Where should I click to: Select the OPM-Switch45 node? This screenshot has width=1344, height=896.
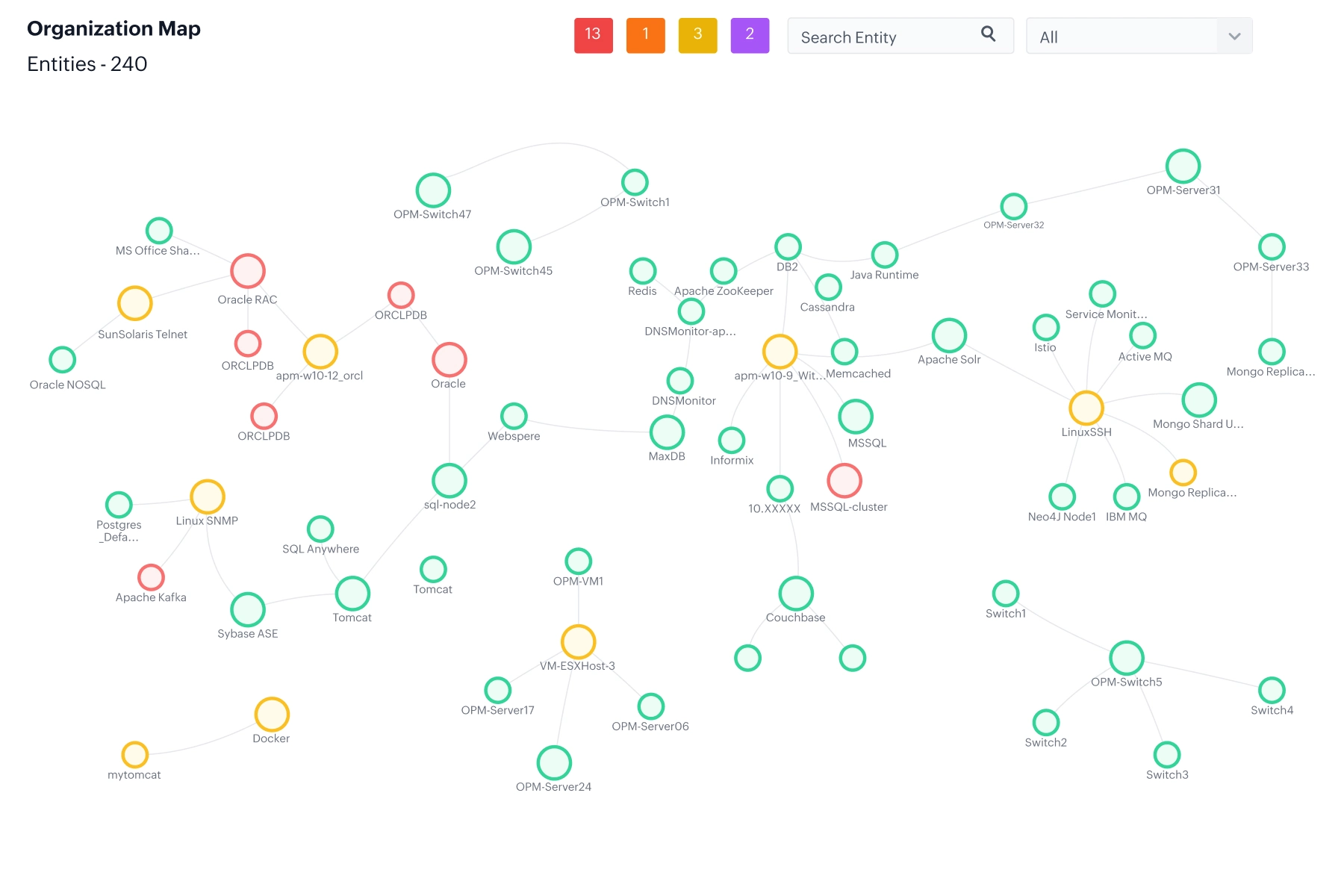pyautogui.click(x=514, y=246)
